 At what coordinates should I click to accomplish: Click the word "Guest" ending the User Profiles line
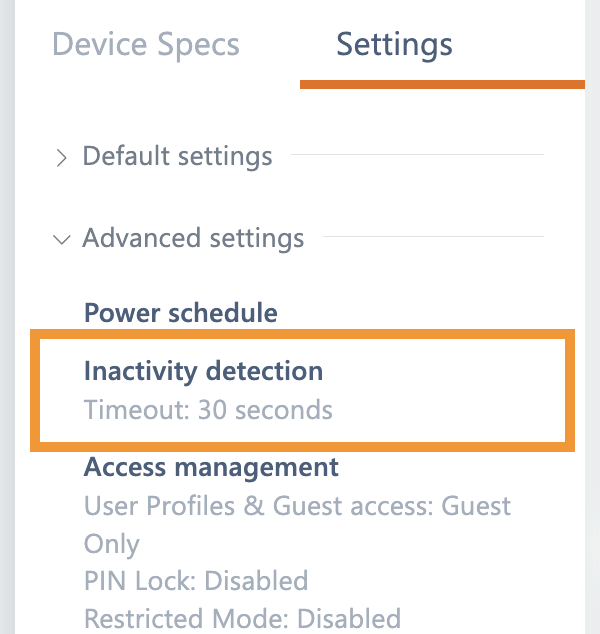[477, 506]
